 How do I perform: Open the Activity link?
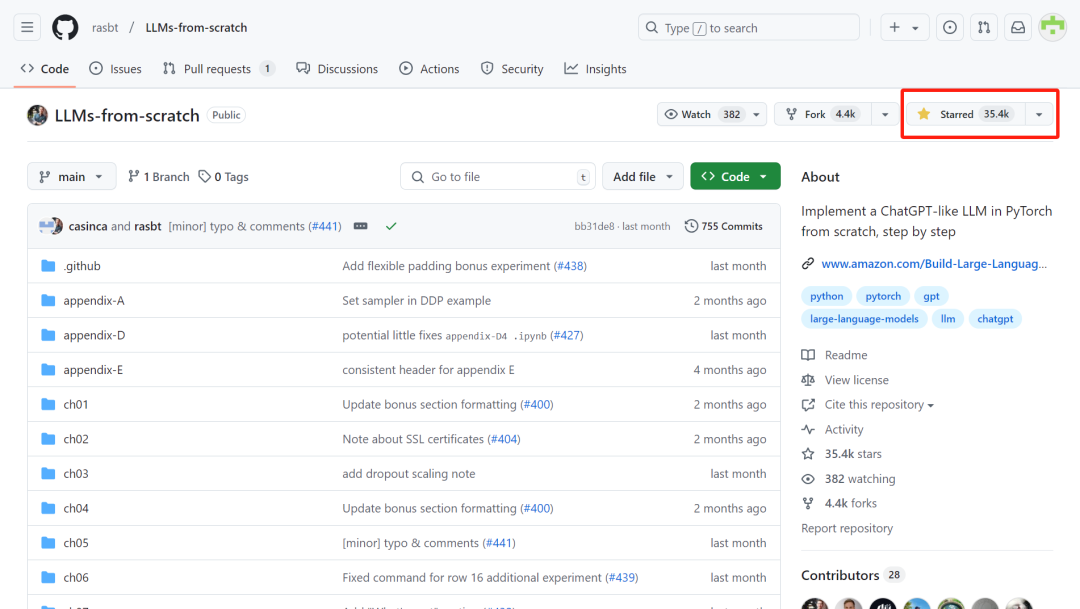coord(844,429)
